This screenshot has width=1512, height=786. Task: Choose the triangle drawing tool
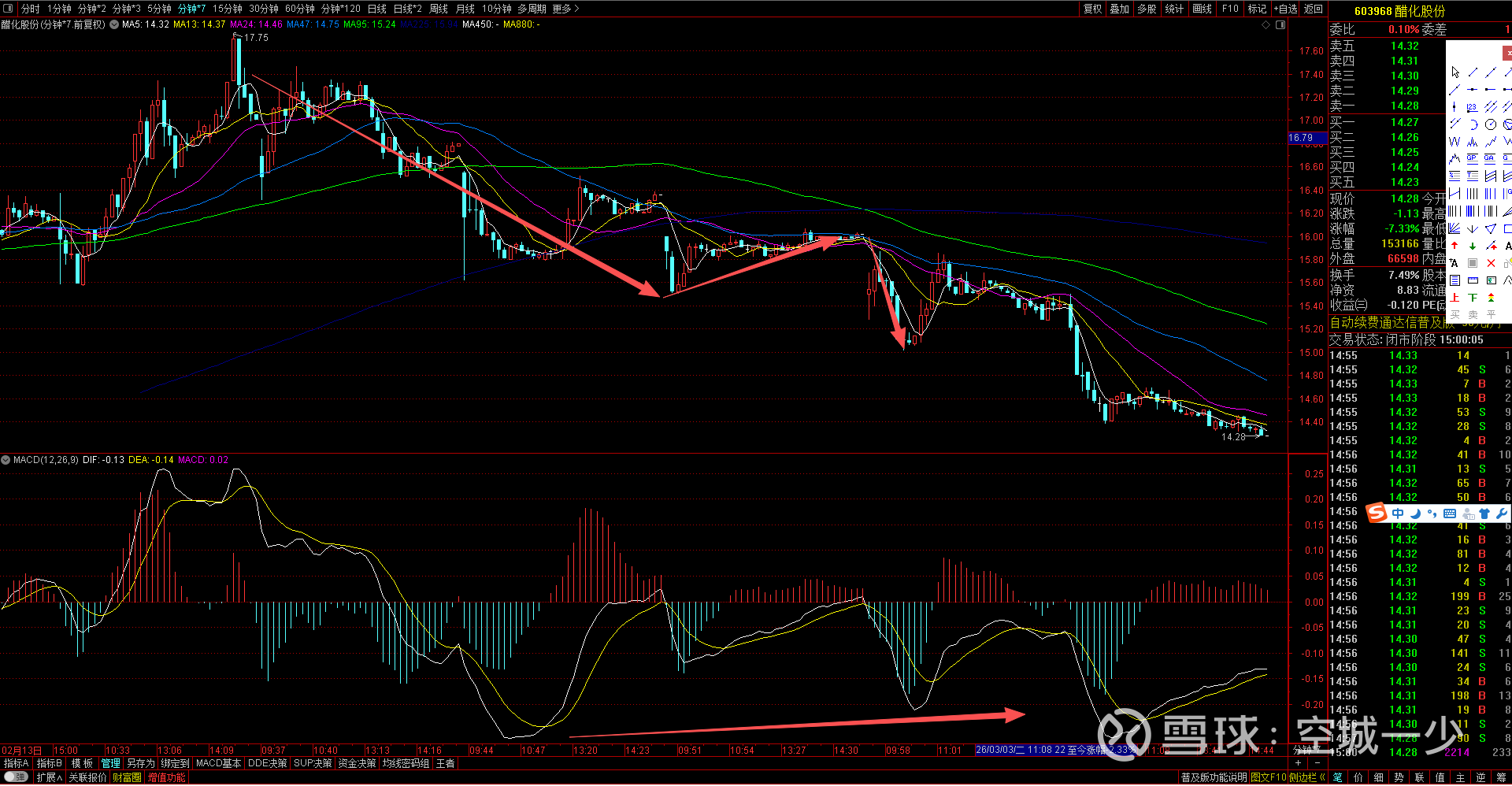point(1490,228)
